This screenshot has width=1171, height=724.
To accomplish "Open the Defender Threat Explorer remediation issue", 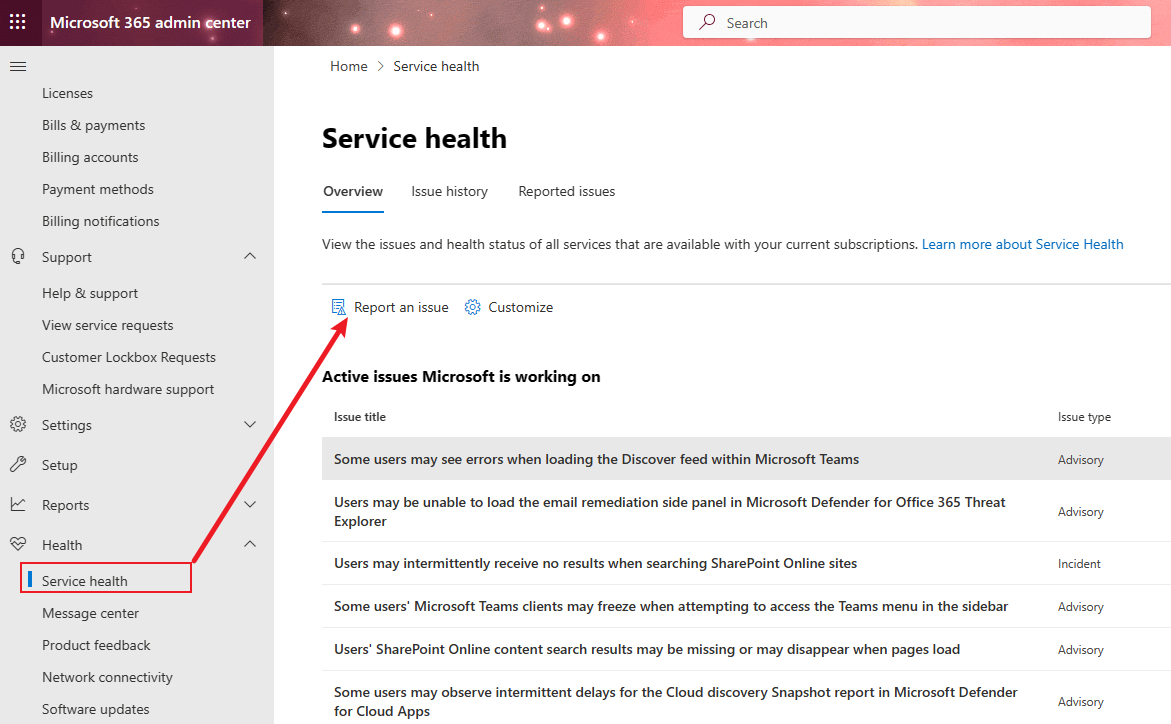I will point(670,512).
